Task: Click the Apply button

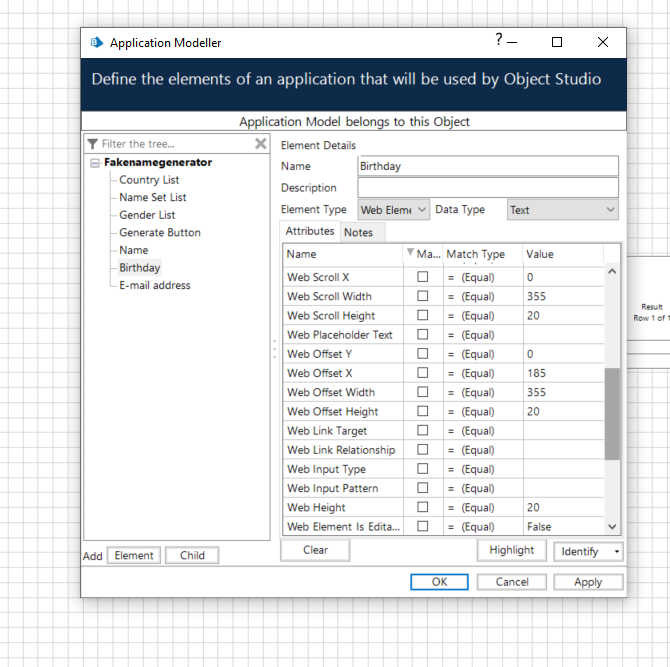Action: (587, 582)
